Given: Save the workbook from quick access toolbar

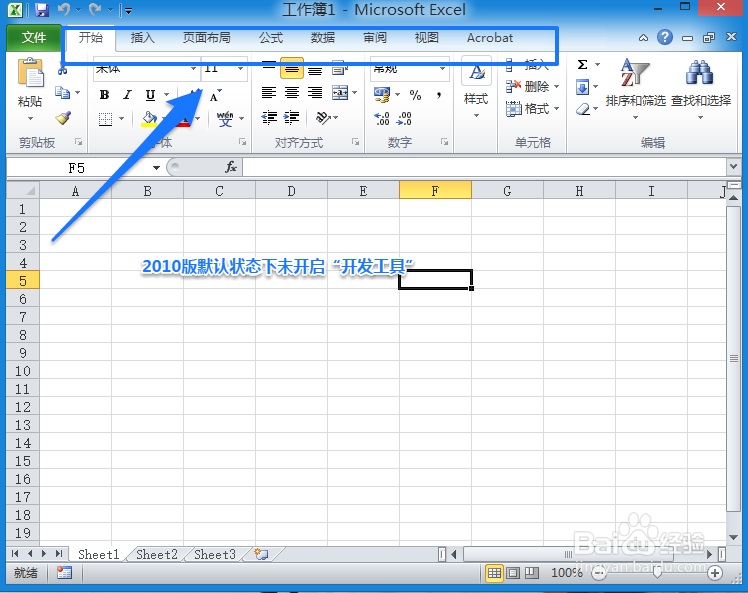Looking at the screenshot, I should (x=42, y=10).
